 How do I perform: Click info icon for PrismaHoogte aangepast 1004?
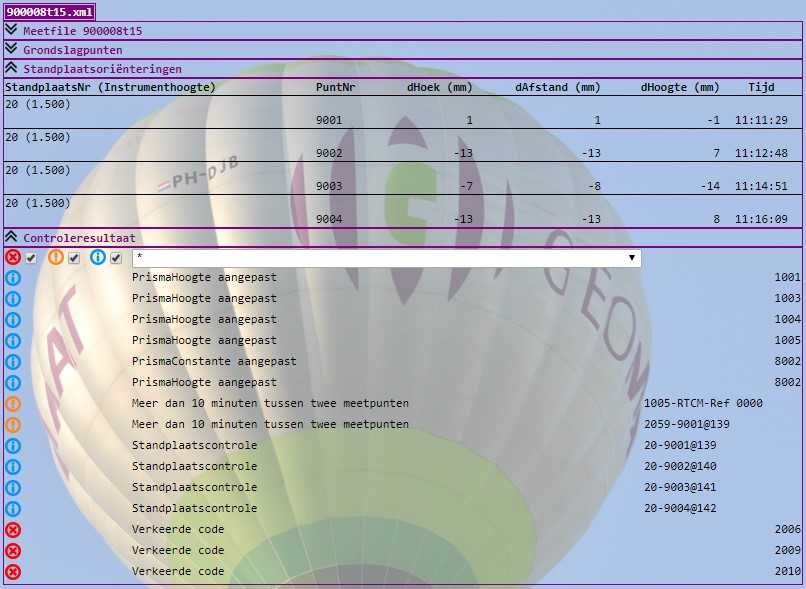pos(13,320)
